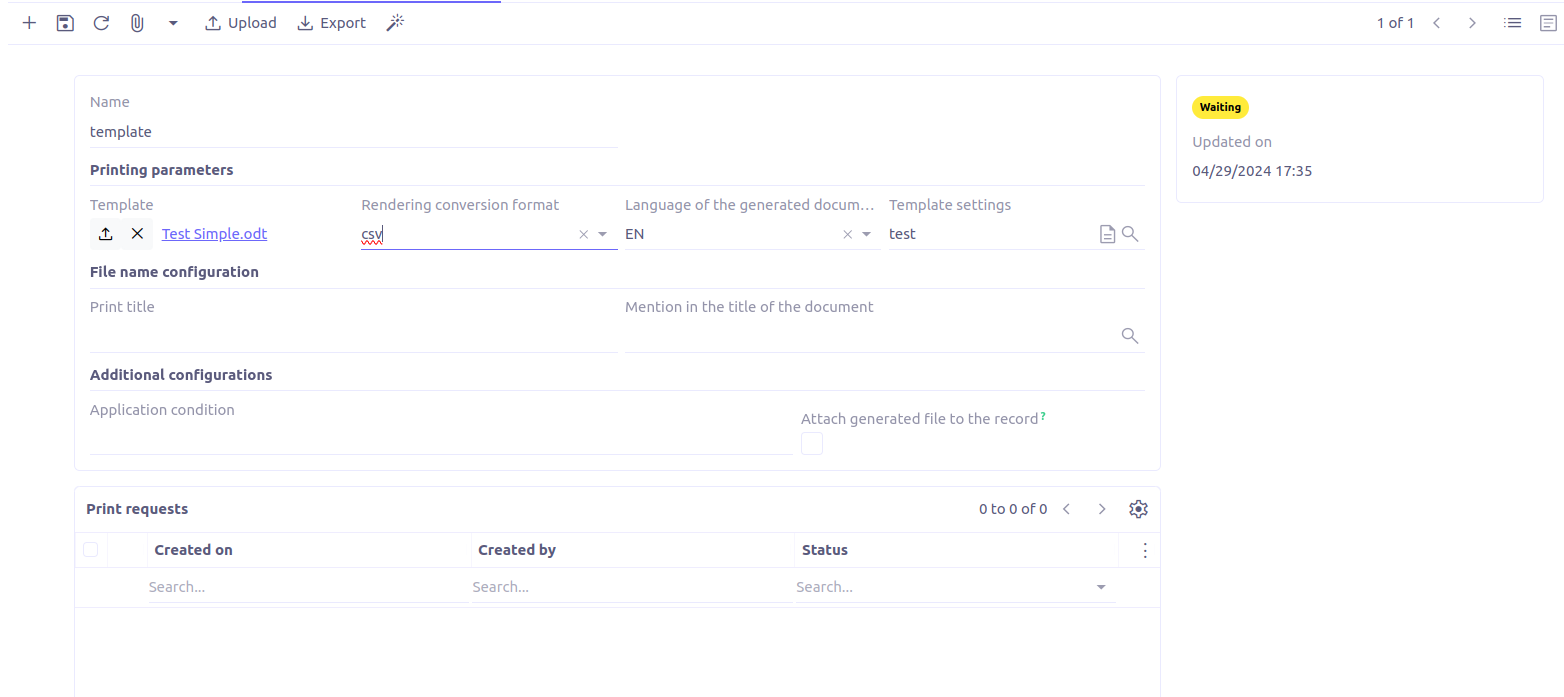
Task: Expand the toolbar more-actions caret
Action: 173,23
